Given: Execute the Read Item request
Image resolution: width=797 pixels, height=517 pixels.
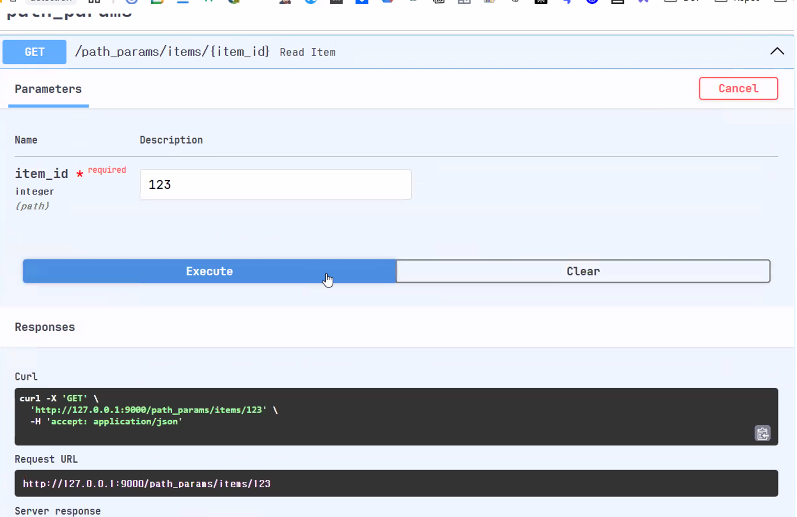Looking at the screenshot, I should (209, 271).
